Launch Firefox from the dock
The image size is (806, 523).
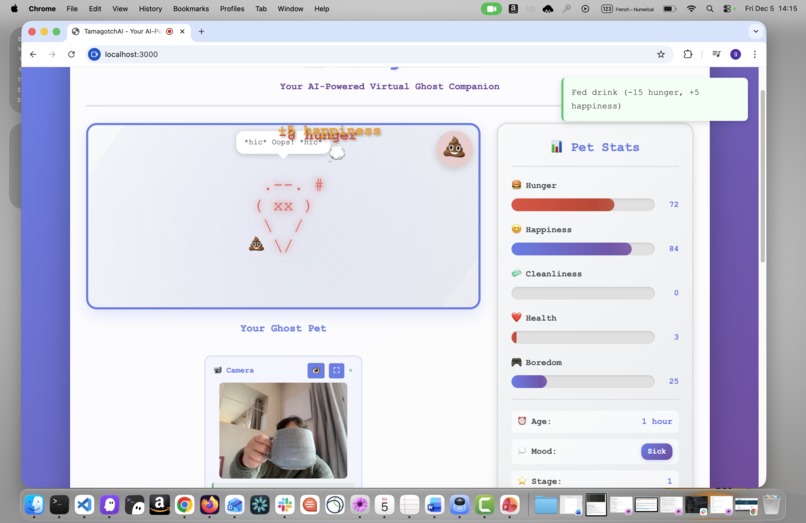pos(210,504)
